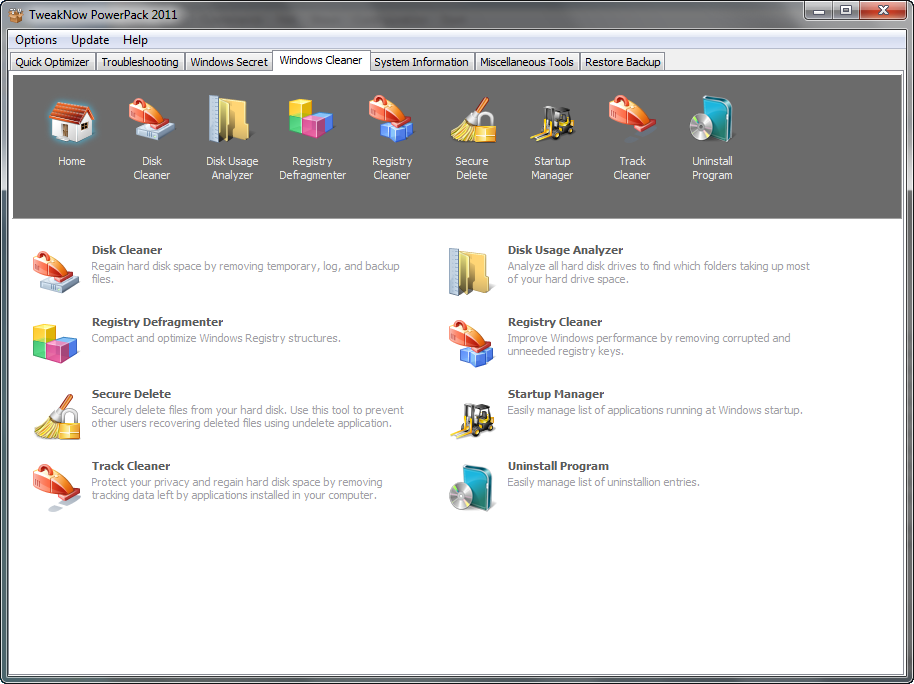Click the Registry Defragmenter cubes icon in list
This screenshot has height=684, width=914.
[55, 343]
